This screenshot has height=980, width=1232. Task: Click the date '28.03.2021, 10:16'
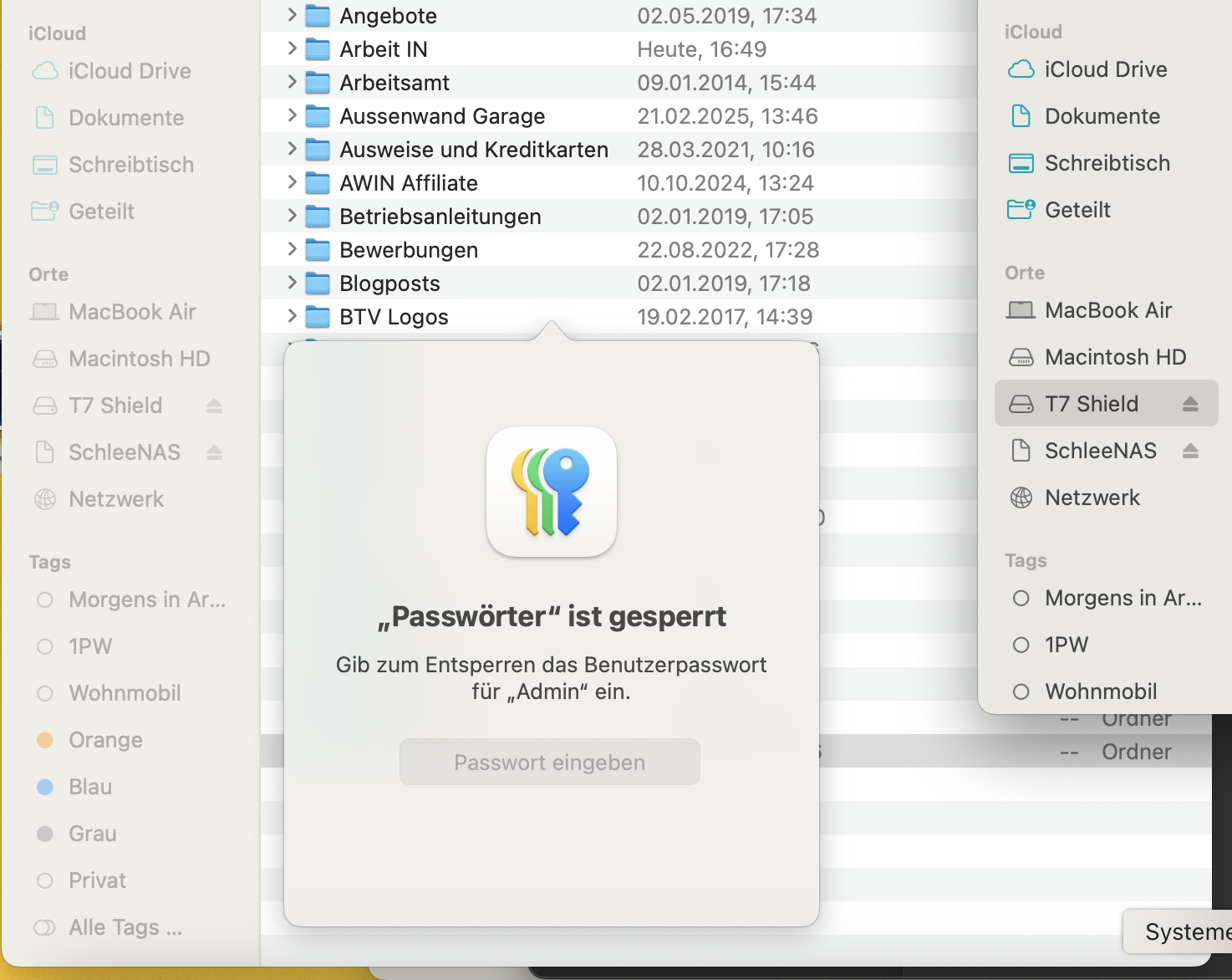pos(725,150)
